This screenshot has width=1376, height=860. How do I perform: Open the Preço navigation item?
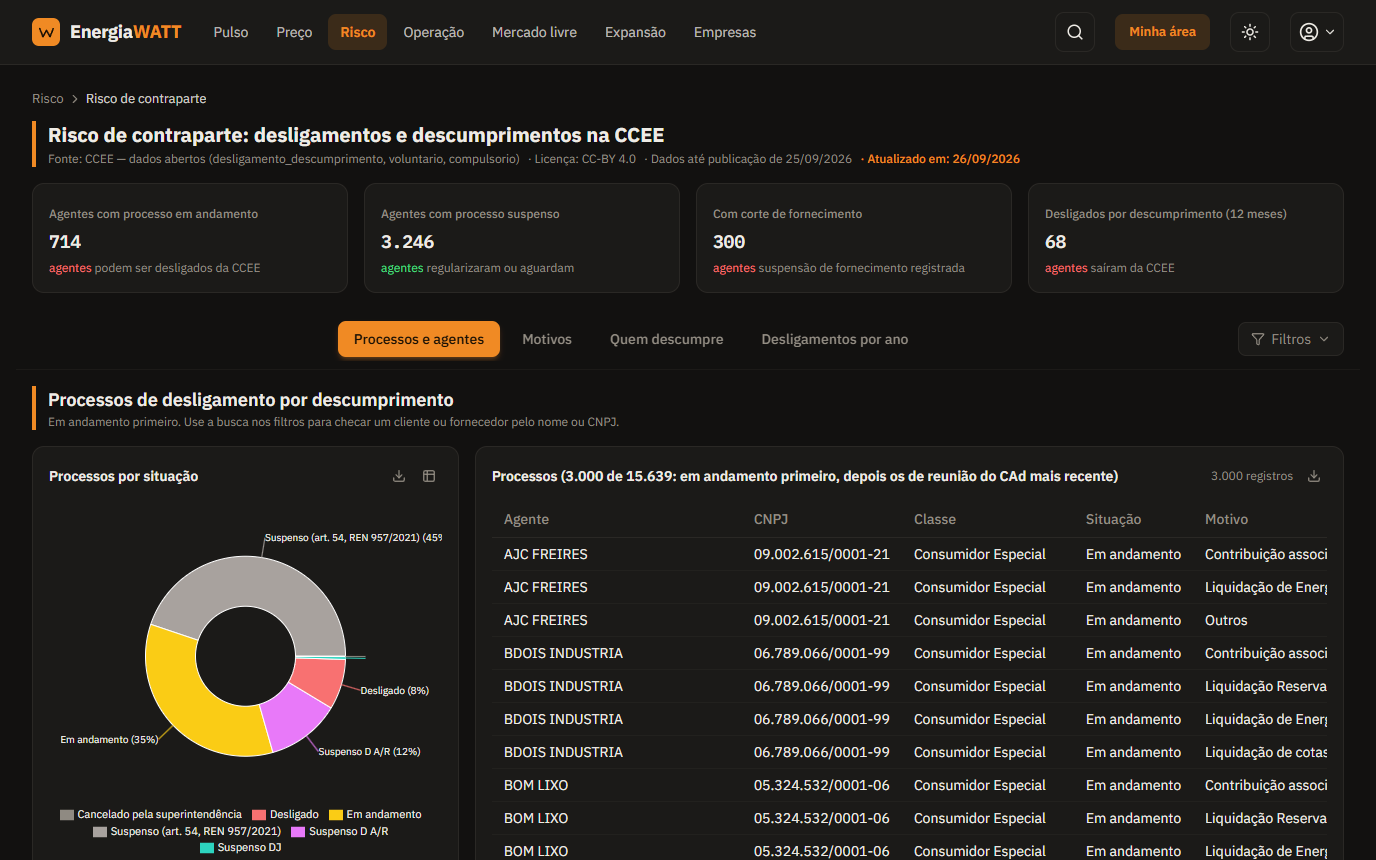click(294, 32)
